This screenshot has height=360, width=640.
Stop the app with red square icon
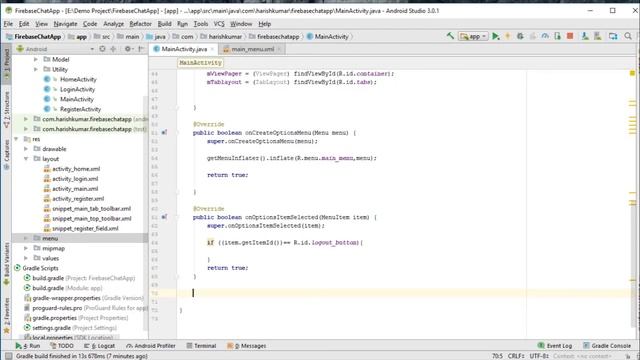coord(570,36)
